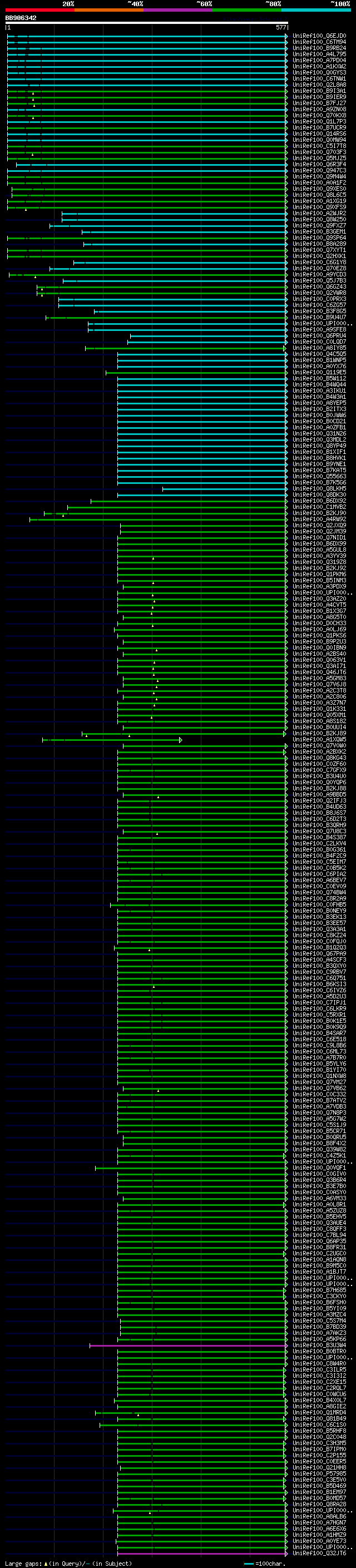
Task: Click the magenta alignment bar for B3U3W4
Action: pyautogui.click(x=188, y=1344)
